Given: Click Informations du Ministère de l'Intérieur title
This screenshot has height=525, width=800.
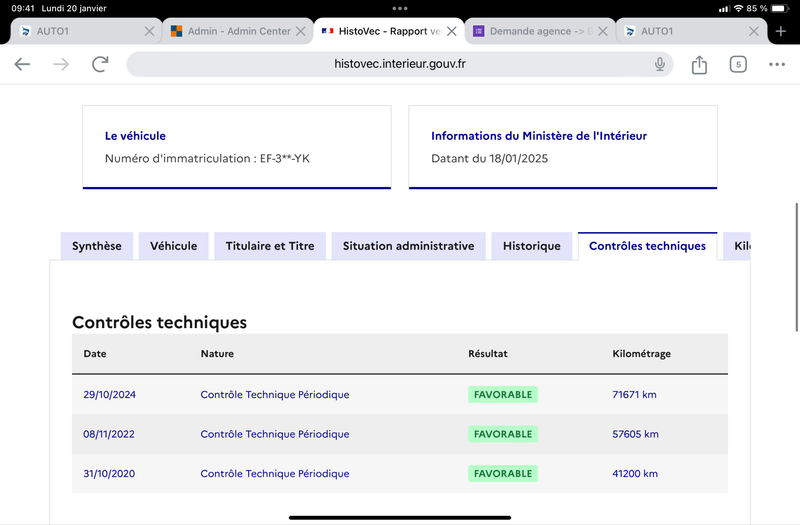Looking at the screenshot, I should 539,136.
